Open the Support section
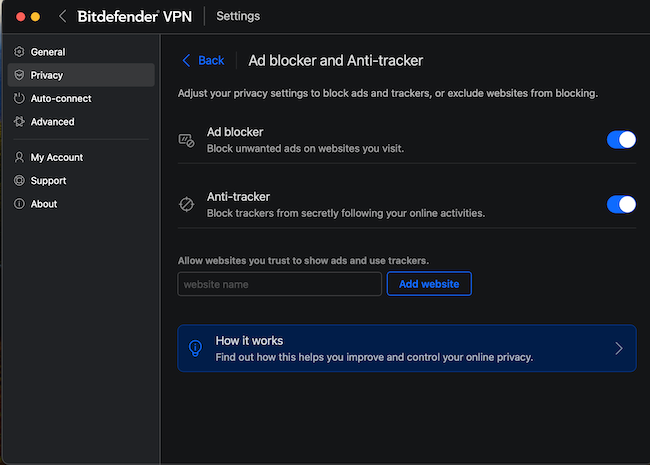 pos(81,180)
